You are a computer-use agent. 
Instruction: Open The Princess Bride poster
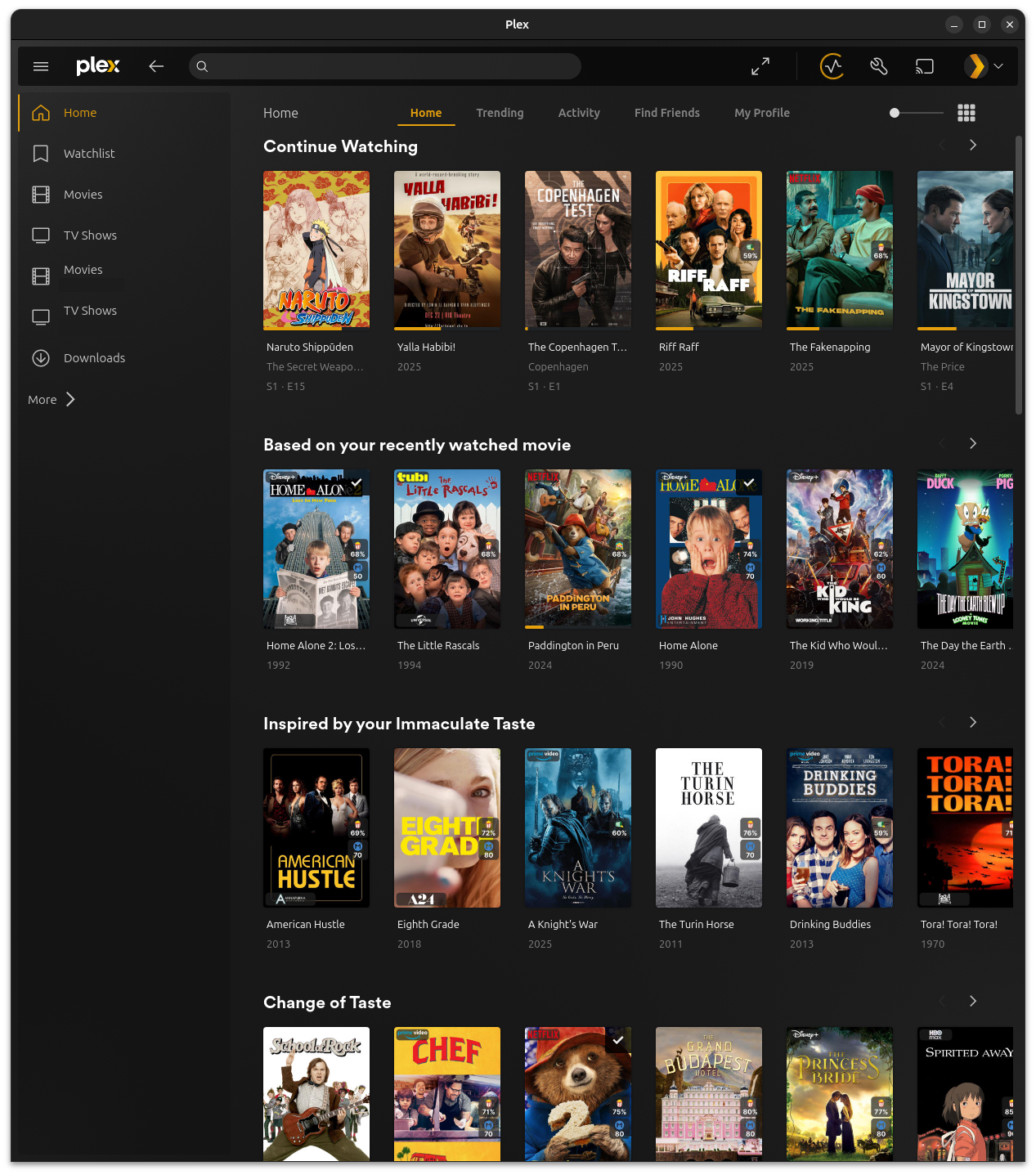840,1094
